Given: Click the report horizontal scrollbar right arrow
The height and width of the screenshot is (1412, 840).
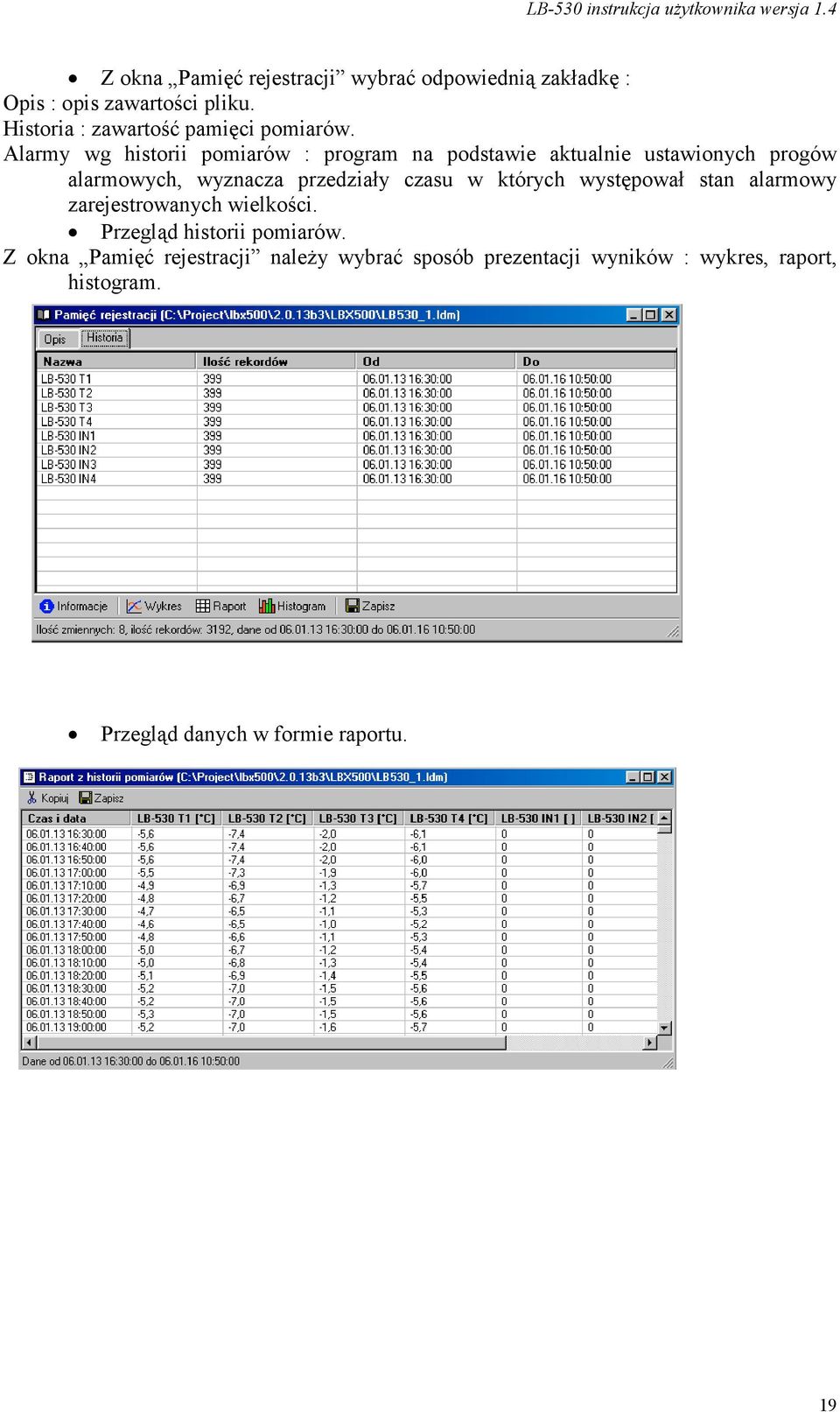Looking at the screenshot, I should (650, 1043).
